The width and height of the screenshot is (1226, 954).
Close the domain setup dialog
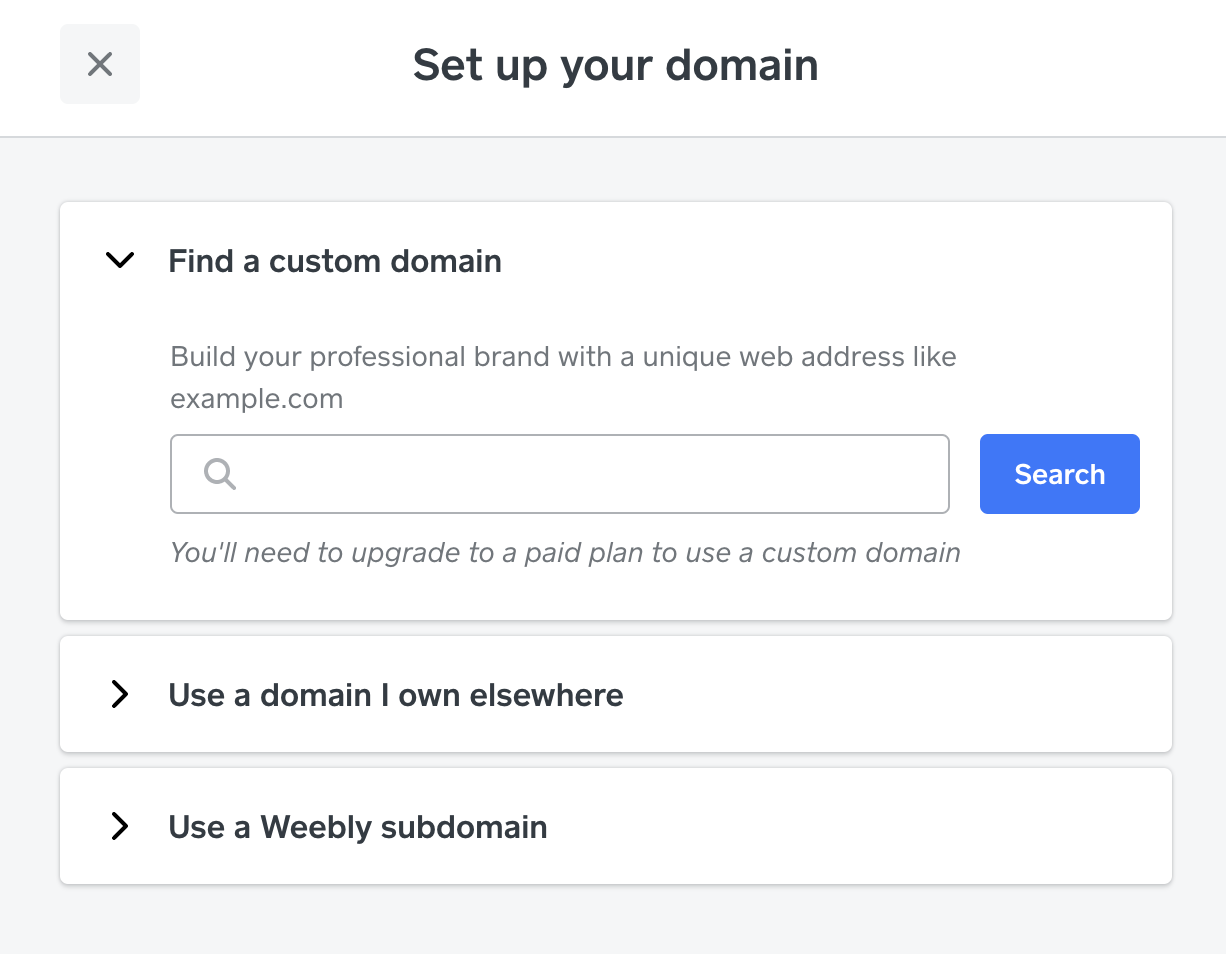[100, 65]
